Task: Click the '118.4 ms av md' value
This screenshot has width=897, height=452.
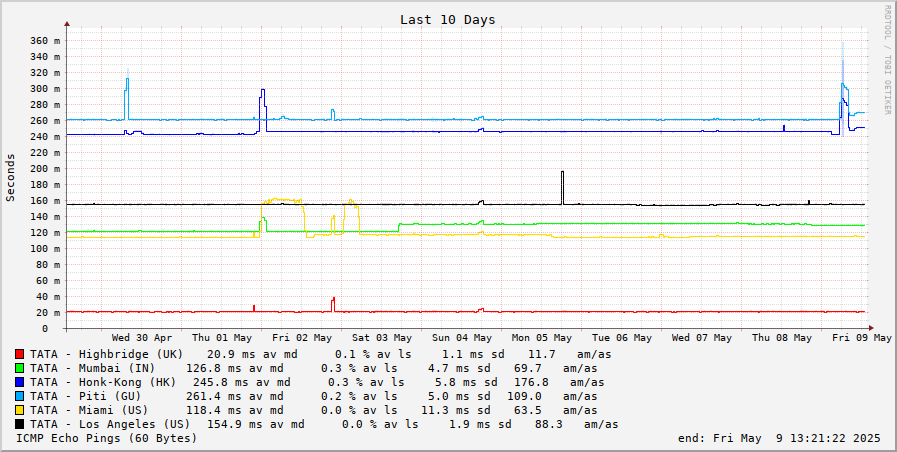Action: pyautogui.click(x=235, y=410)
